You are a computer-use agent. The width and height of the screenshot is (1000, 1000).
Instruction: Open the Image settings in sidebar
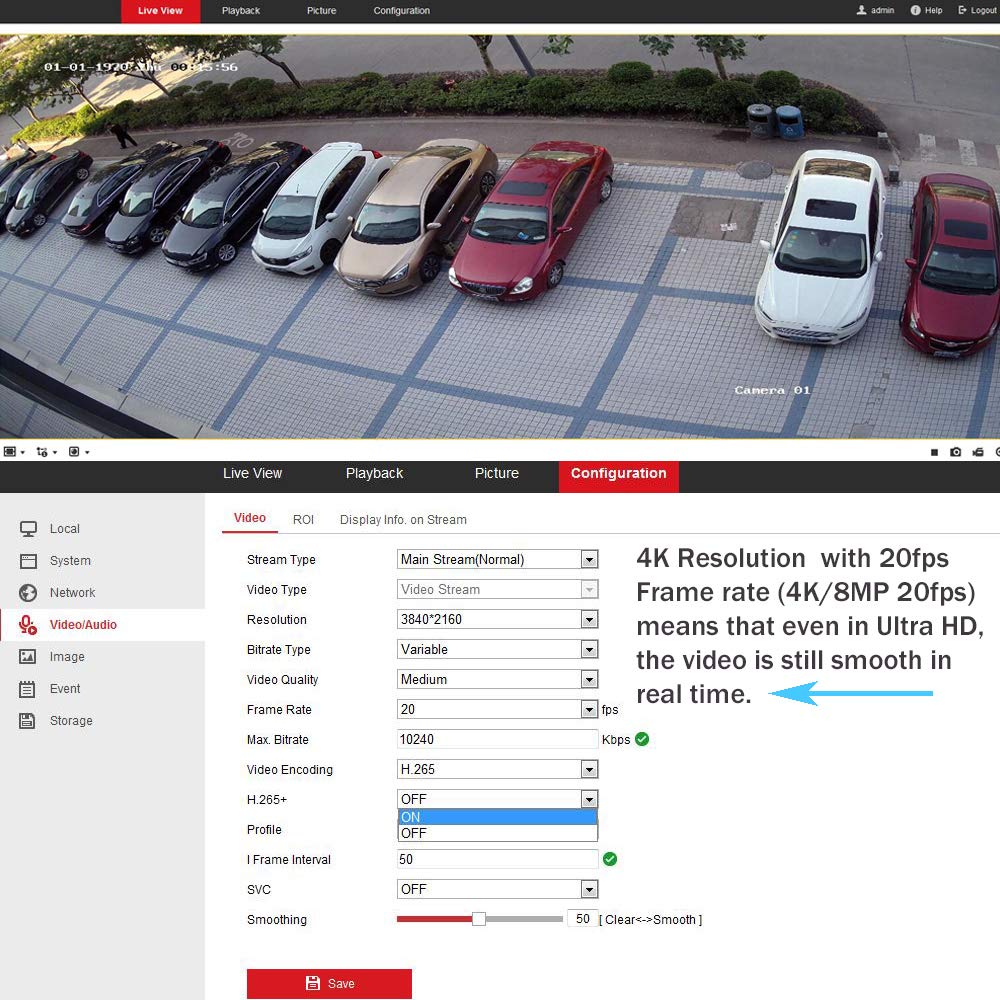tap(67, 657)
